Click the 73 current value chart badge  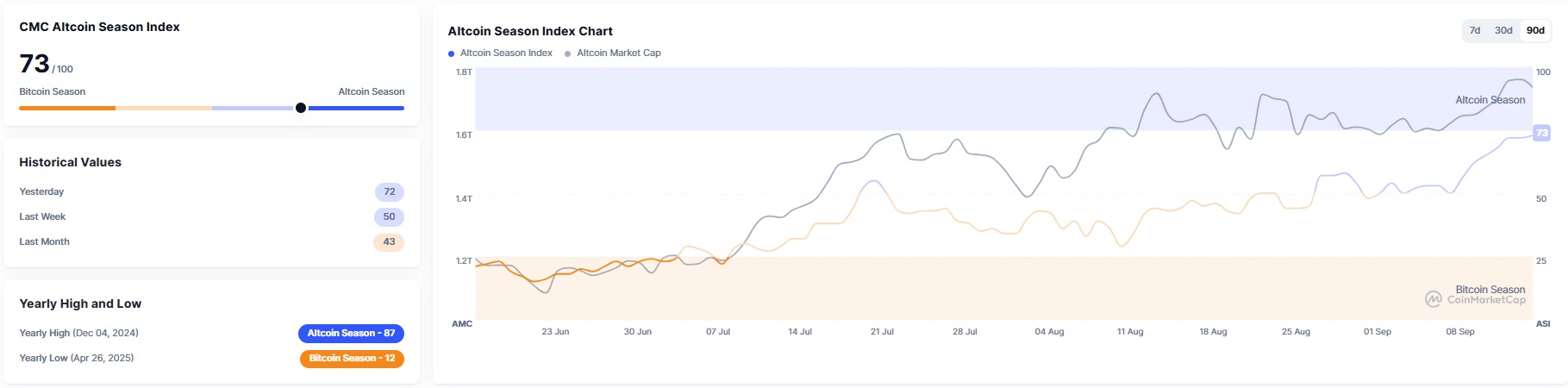click(1541, 133)
